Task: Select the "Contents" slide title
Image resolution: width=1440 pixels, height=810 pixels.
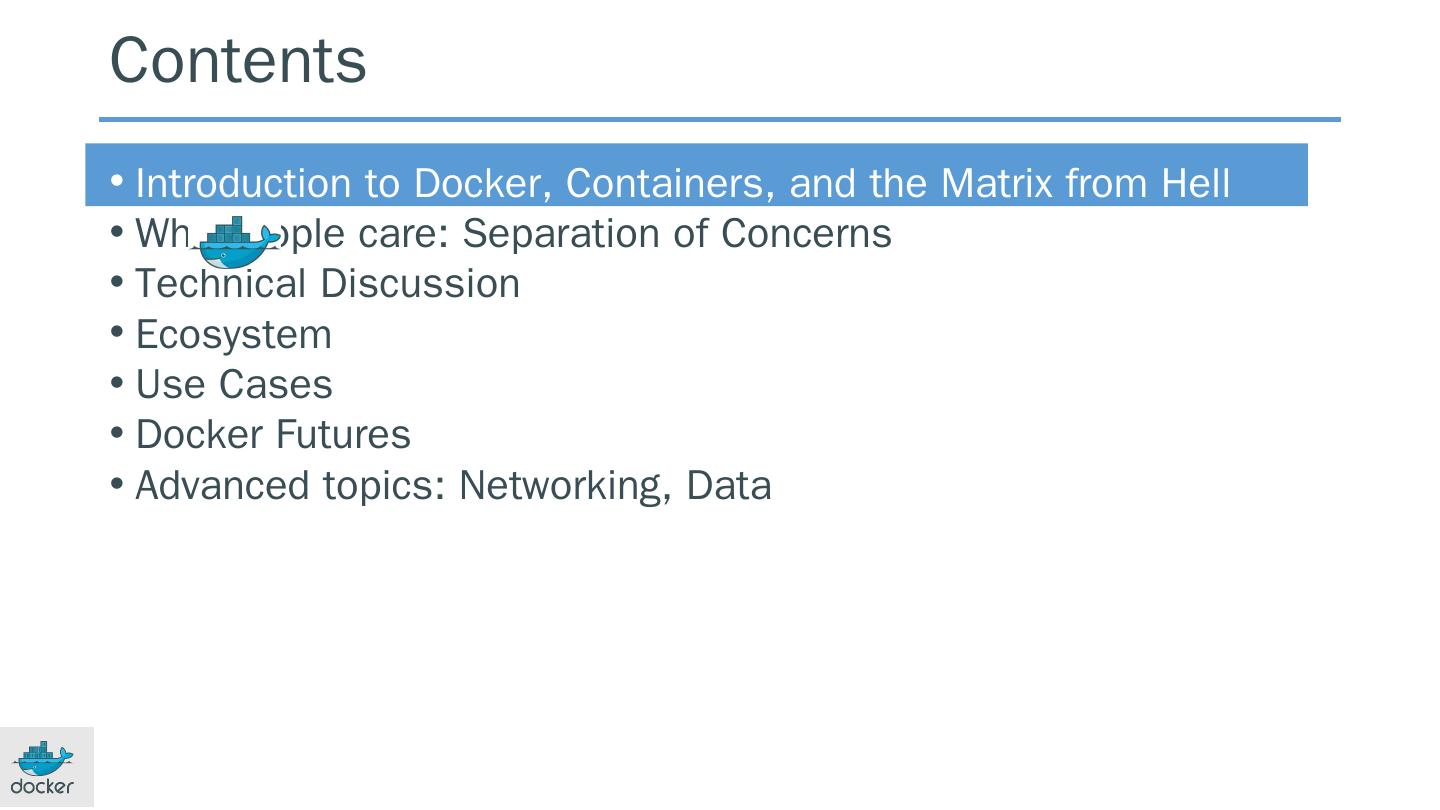Action: click(238, 60)
